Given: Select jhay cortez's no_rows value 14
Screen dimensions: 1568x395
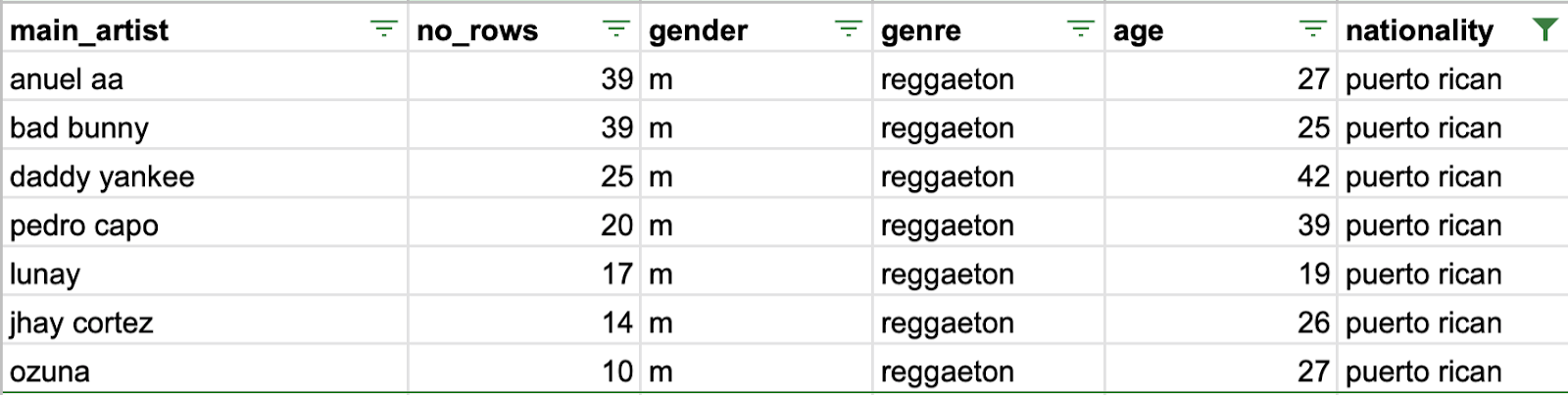Looking at the screenshot, I should click(x=524, y=322).
